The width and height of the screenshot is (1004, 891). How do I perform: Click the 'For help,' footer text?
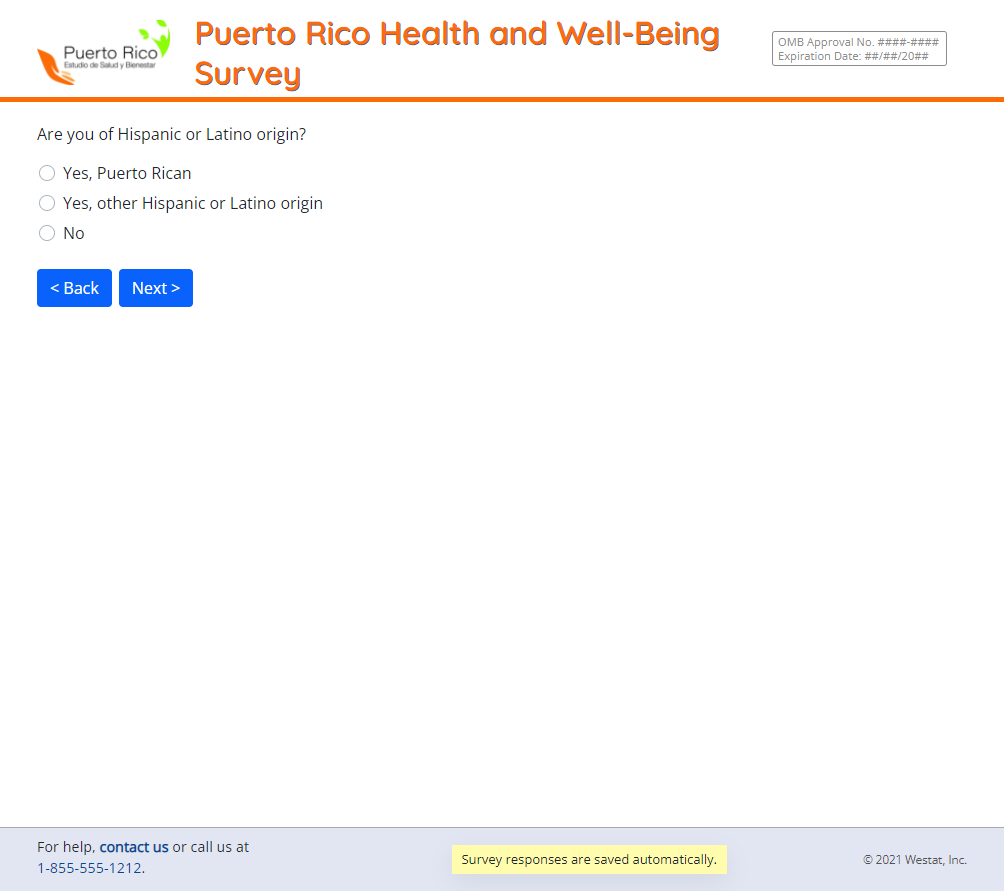[66, 847]
